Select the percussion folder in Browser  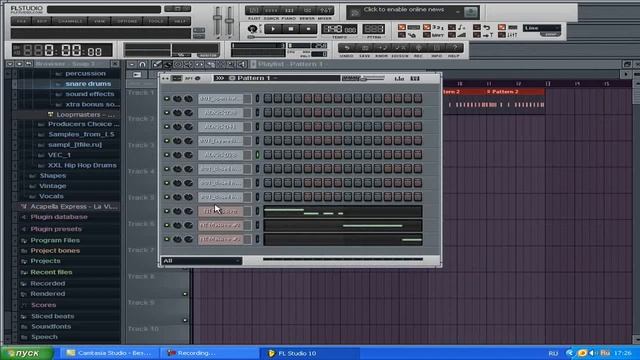tap(85, 73)
